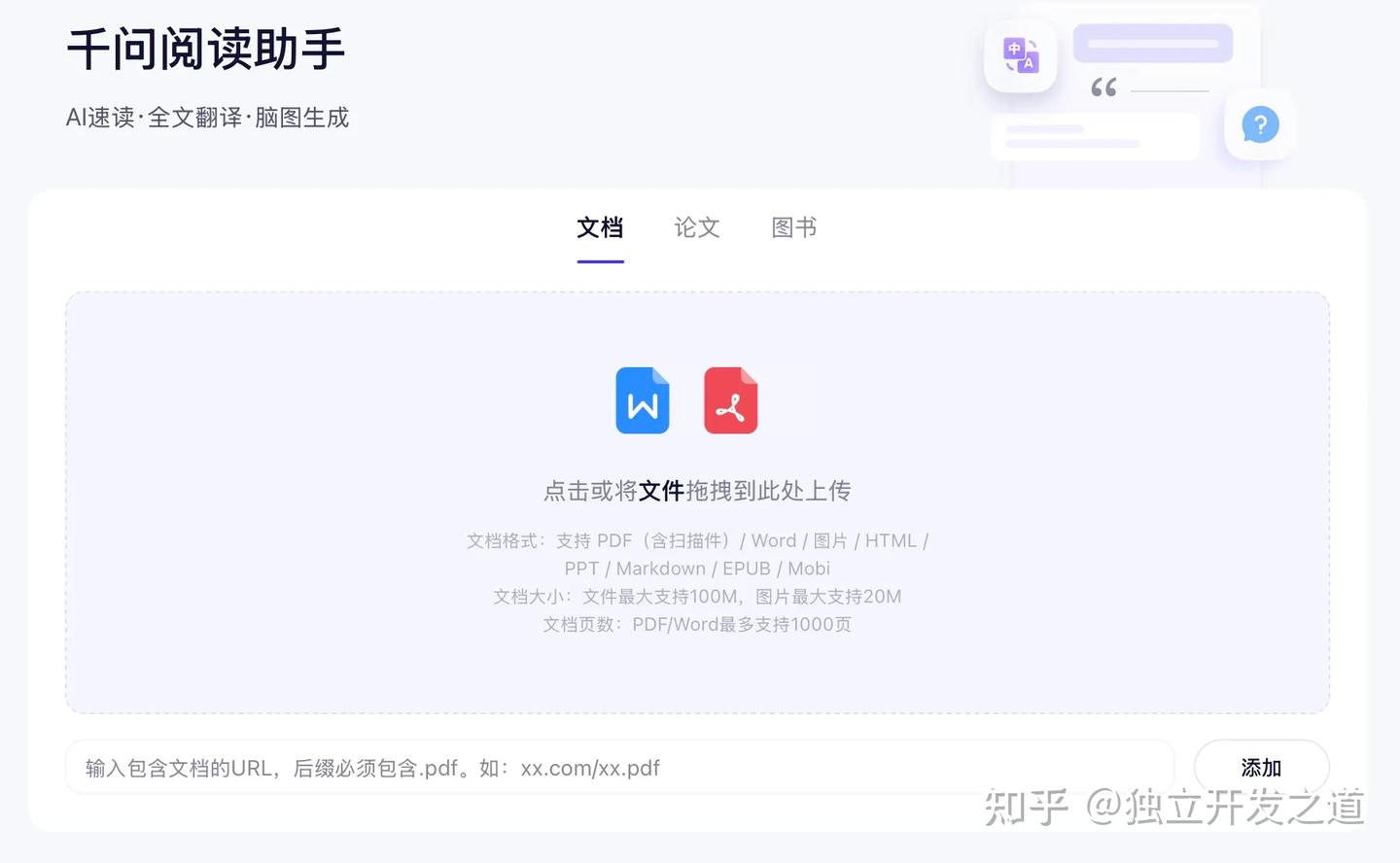This screenshot has height=863, width=1400.
Task: Click the quotation mark icon in banner
Action: [x=1103, y=87]
